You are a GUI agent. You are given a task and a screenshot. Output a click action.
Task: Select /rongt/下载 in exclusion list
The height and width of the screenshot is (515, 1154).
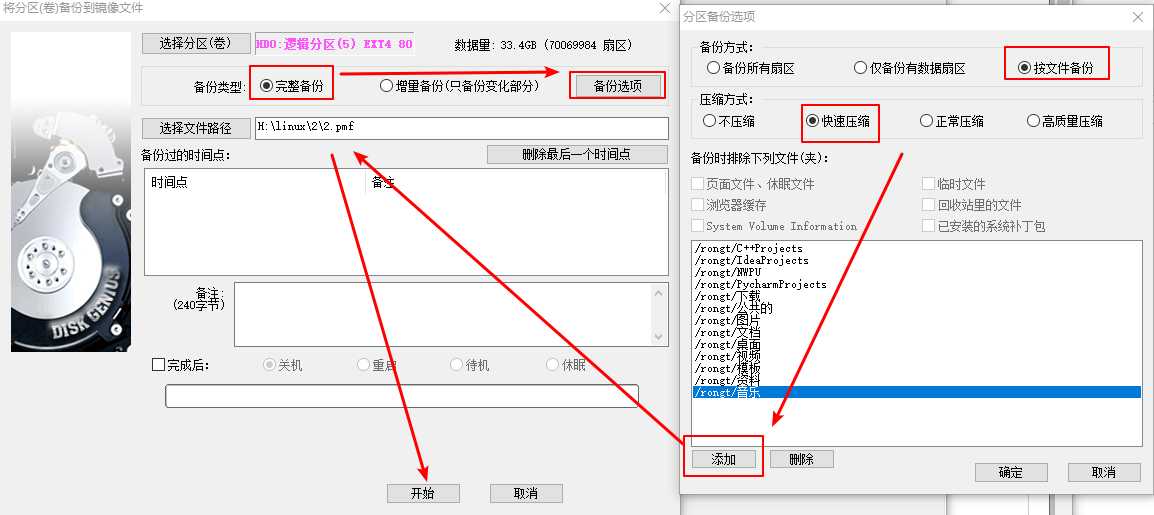pos(916,296)
